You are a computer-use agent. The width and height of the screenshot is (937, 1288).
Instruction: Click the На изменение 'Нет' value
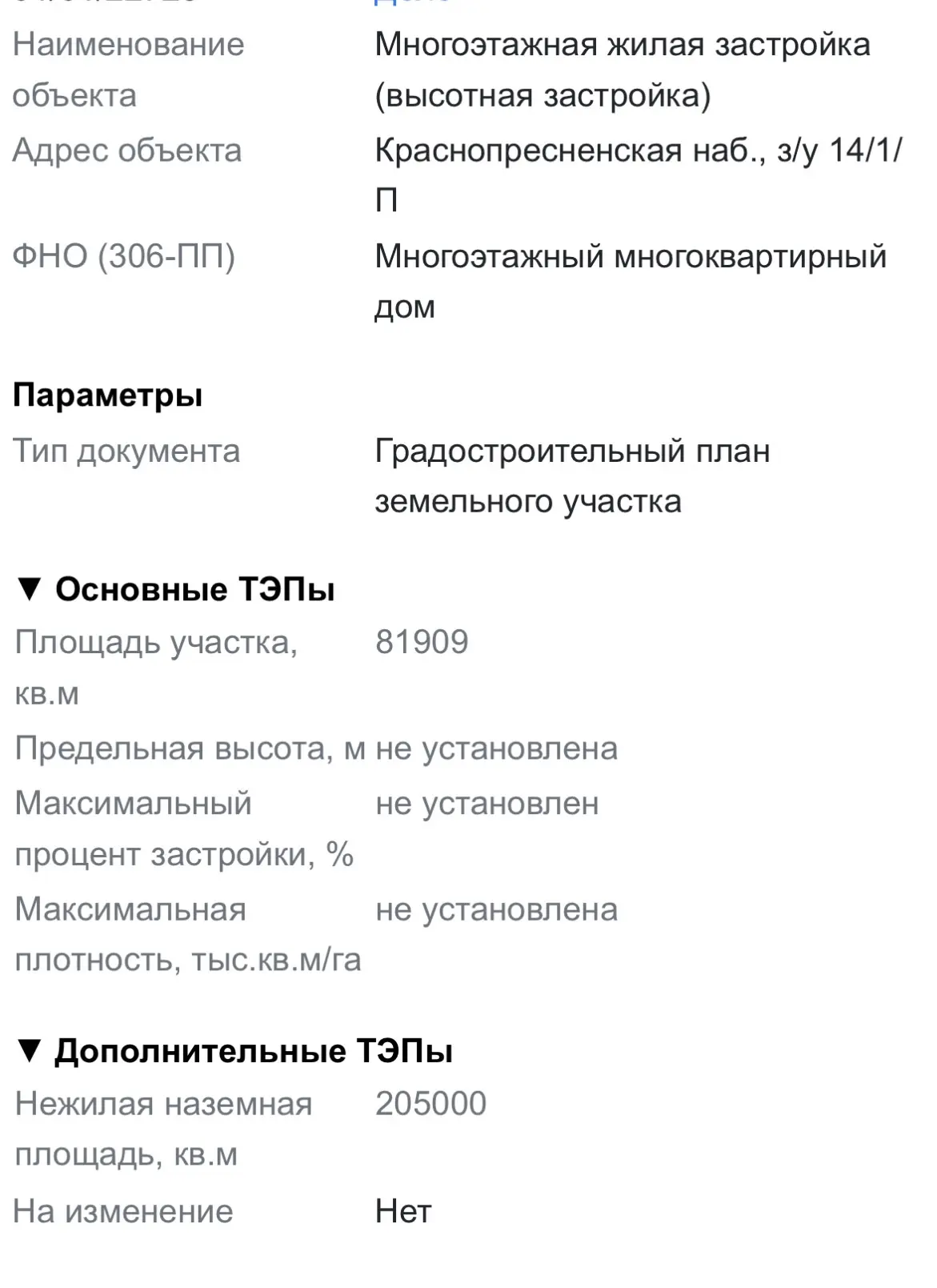402,1212
